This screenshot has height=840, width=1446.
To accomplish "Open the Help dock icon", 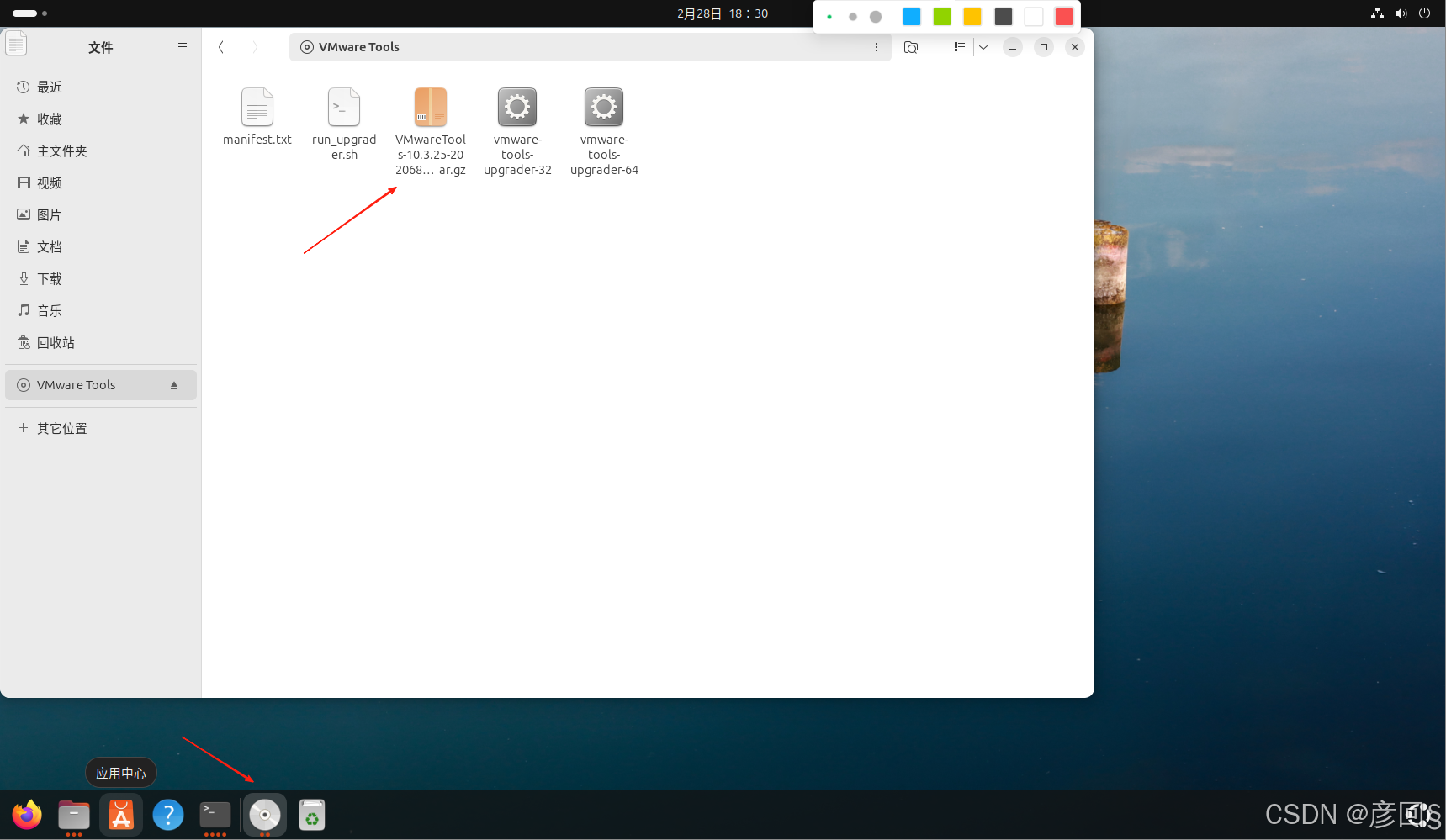I will pos(168,815).
